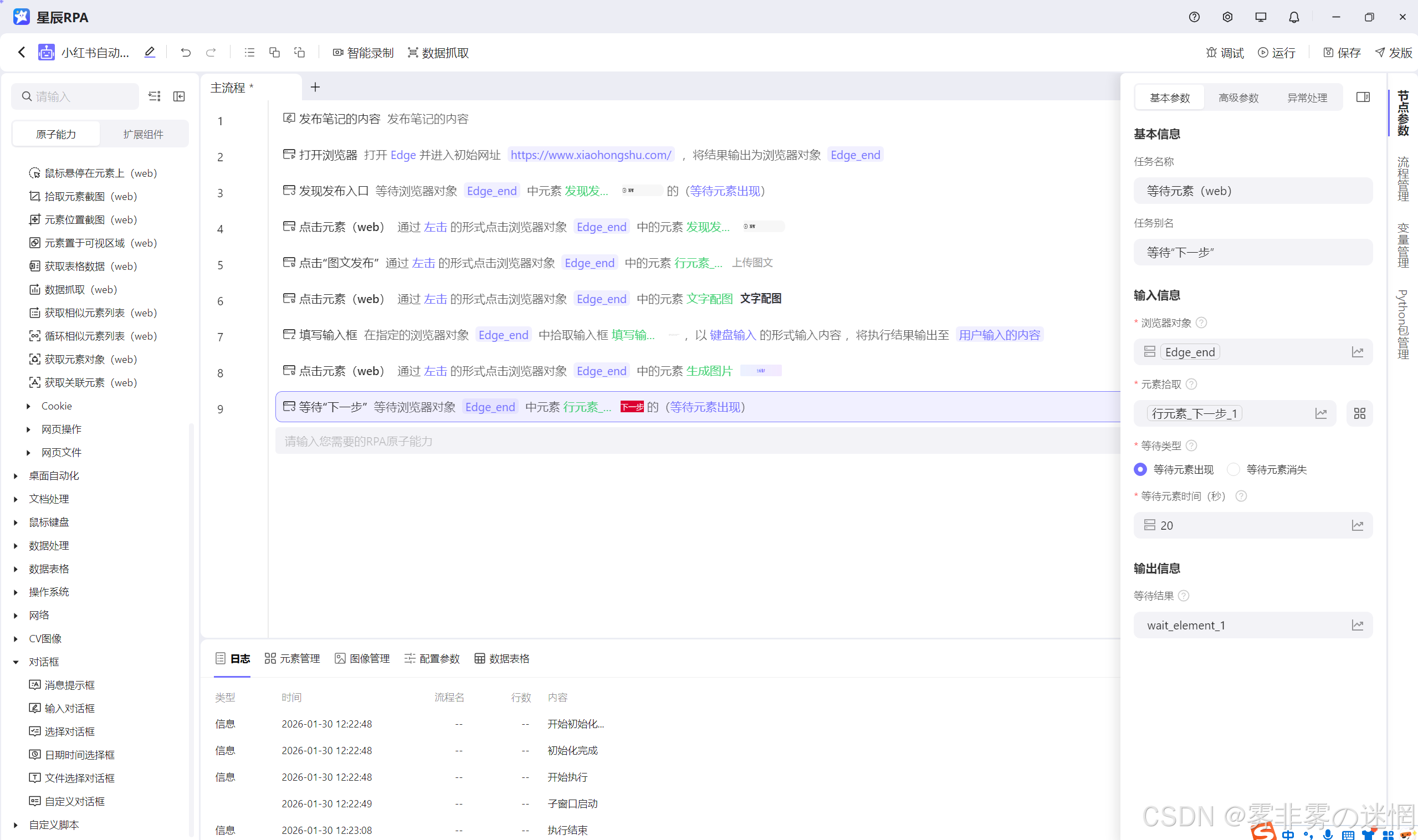Start 数据抓取 data capture tool

point(438,53)
